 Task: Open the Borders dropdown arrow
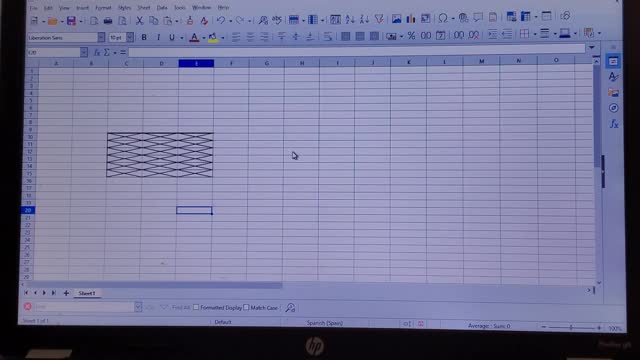pos(535,34)
